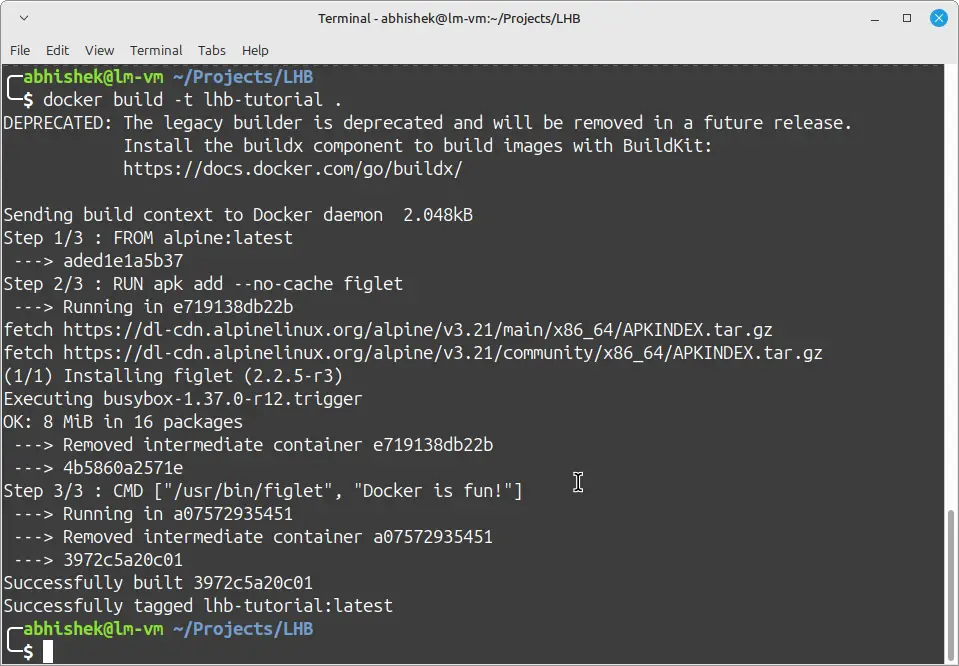Image resolution: width=959 pixels, height=666 pixels.
Task: Open the Terminal menu
Action: pyautogui.click(x=156, y=50)
